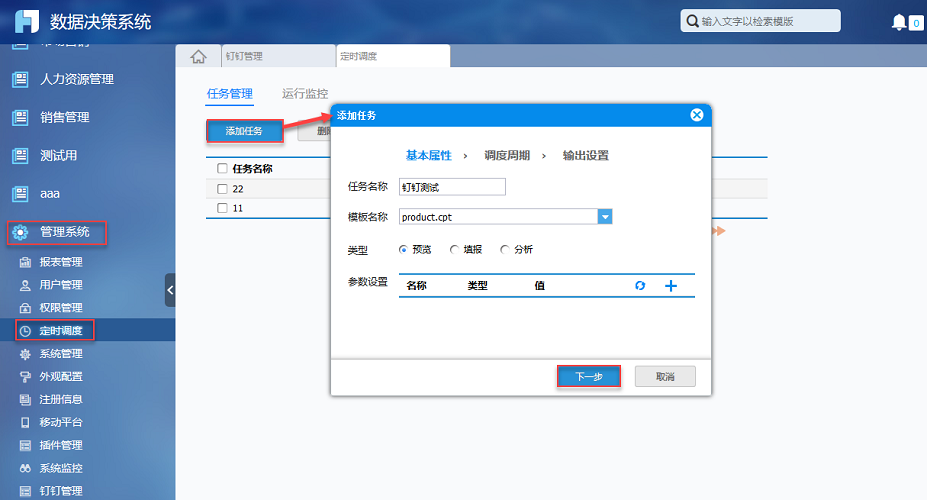Image resolution: width=927 pixels, height=500 pixels.
Task: Click the 定时调度 clock icon
Action: point(25,331)
